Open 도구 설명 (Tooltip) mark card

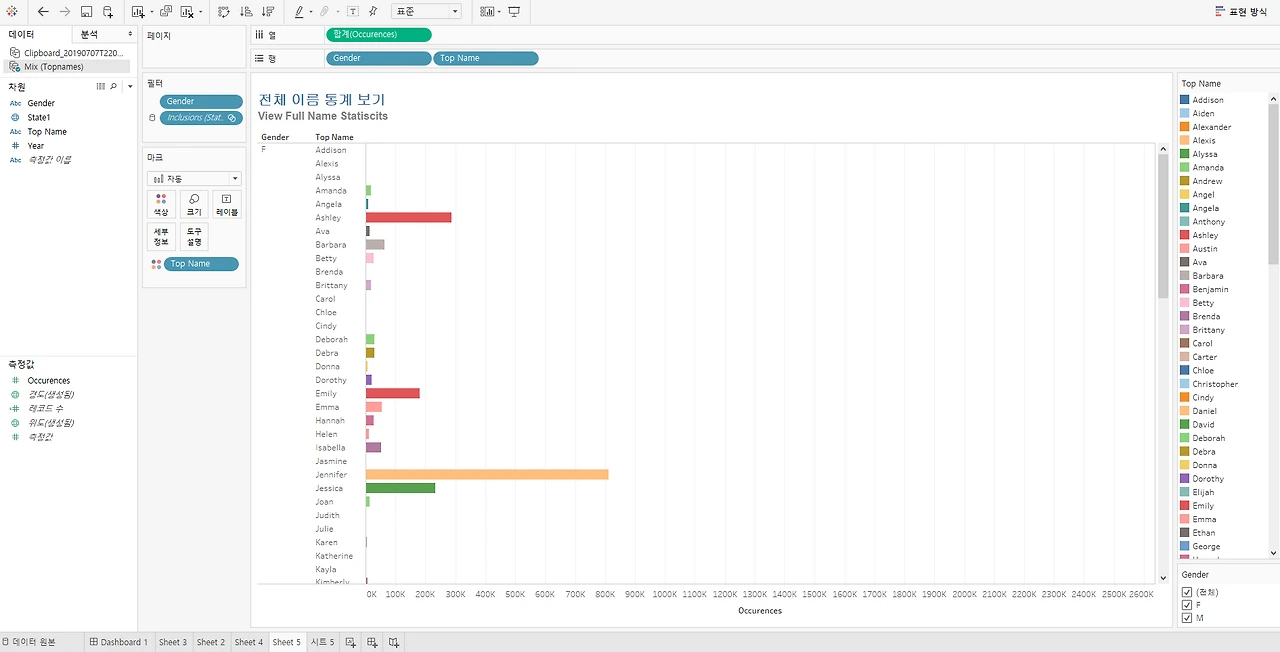click(x=194, y=237)
